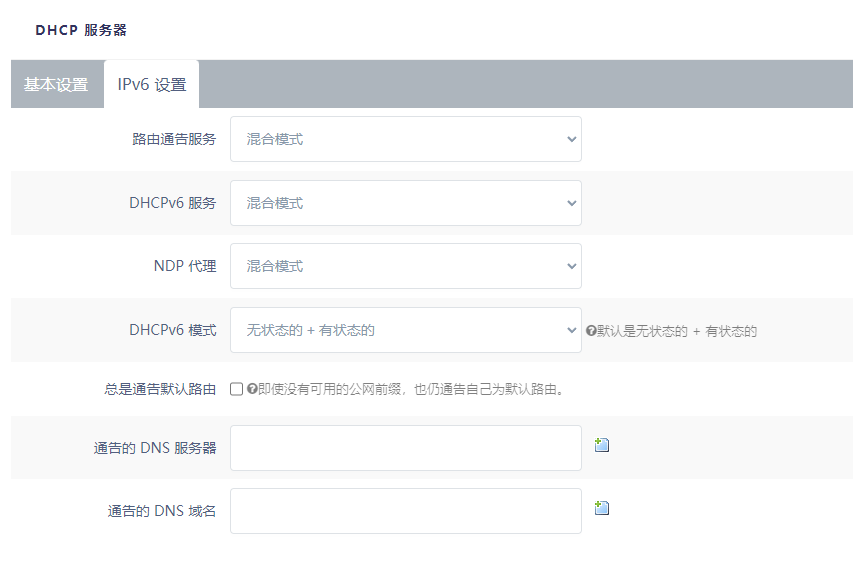Expand the DHCPv6 服务 mode selector
The width and height of the screenshot is (853, 564).
pyautogui.click(x=405, y=203)
